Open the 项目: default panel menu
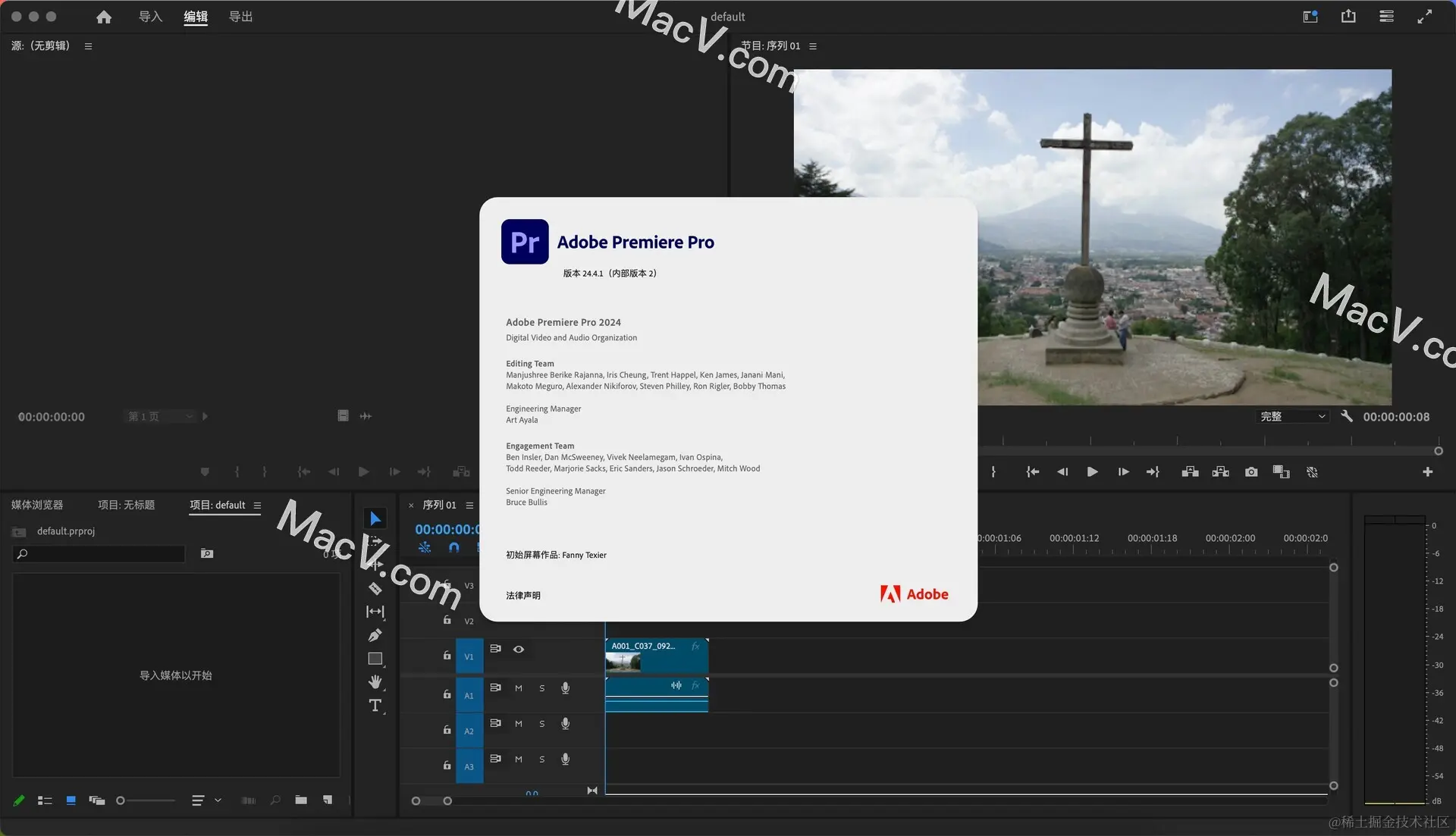 [x=258, y=506]
